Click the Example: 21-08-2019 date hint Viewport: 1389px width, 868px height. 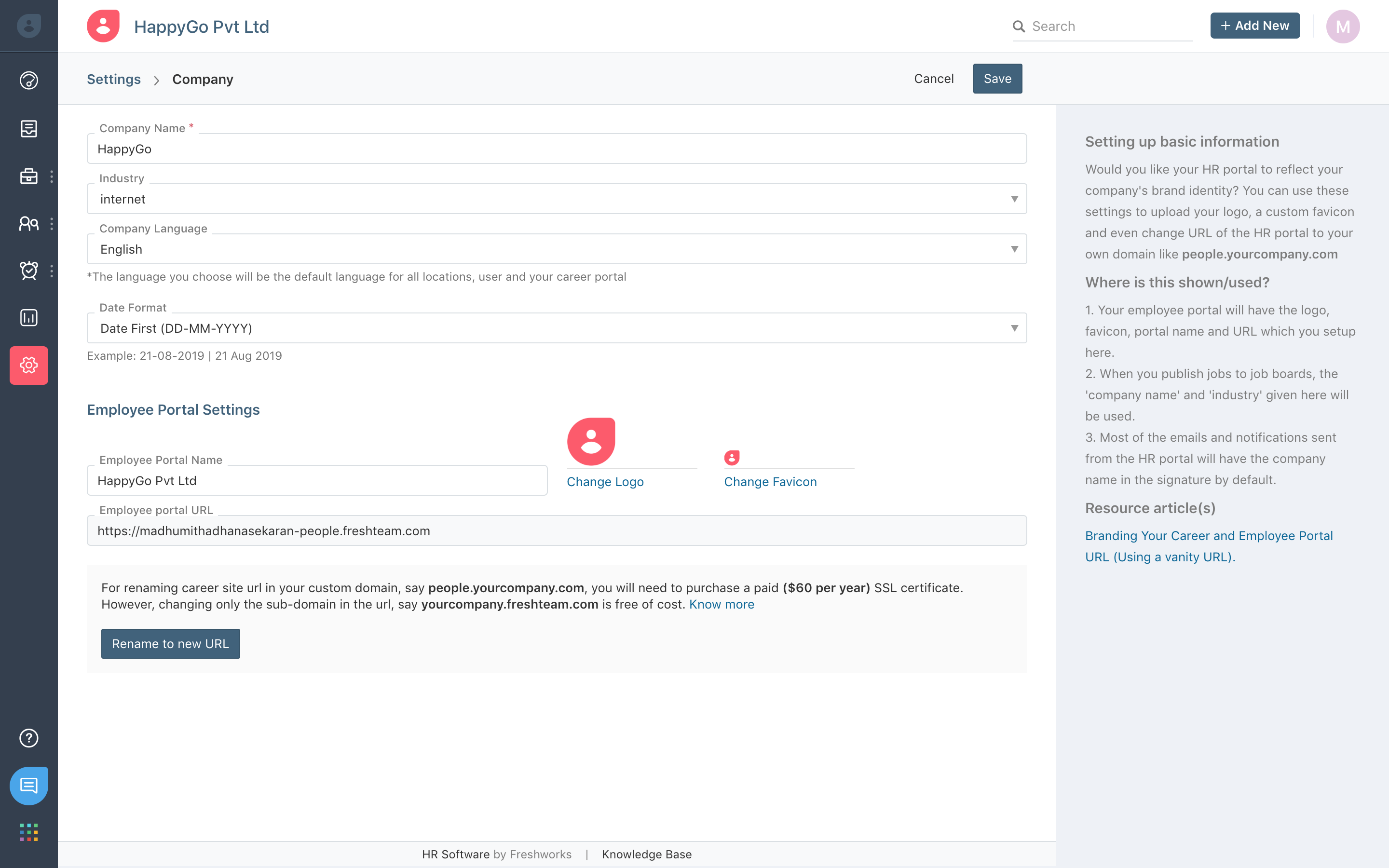coord(184,355)
